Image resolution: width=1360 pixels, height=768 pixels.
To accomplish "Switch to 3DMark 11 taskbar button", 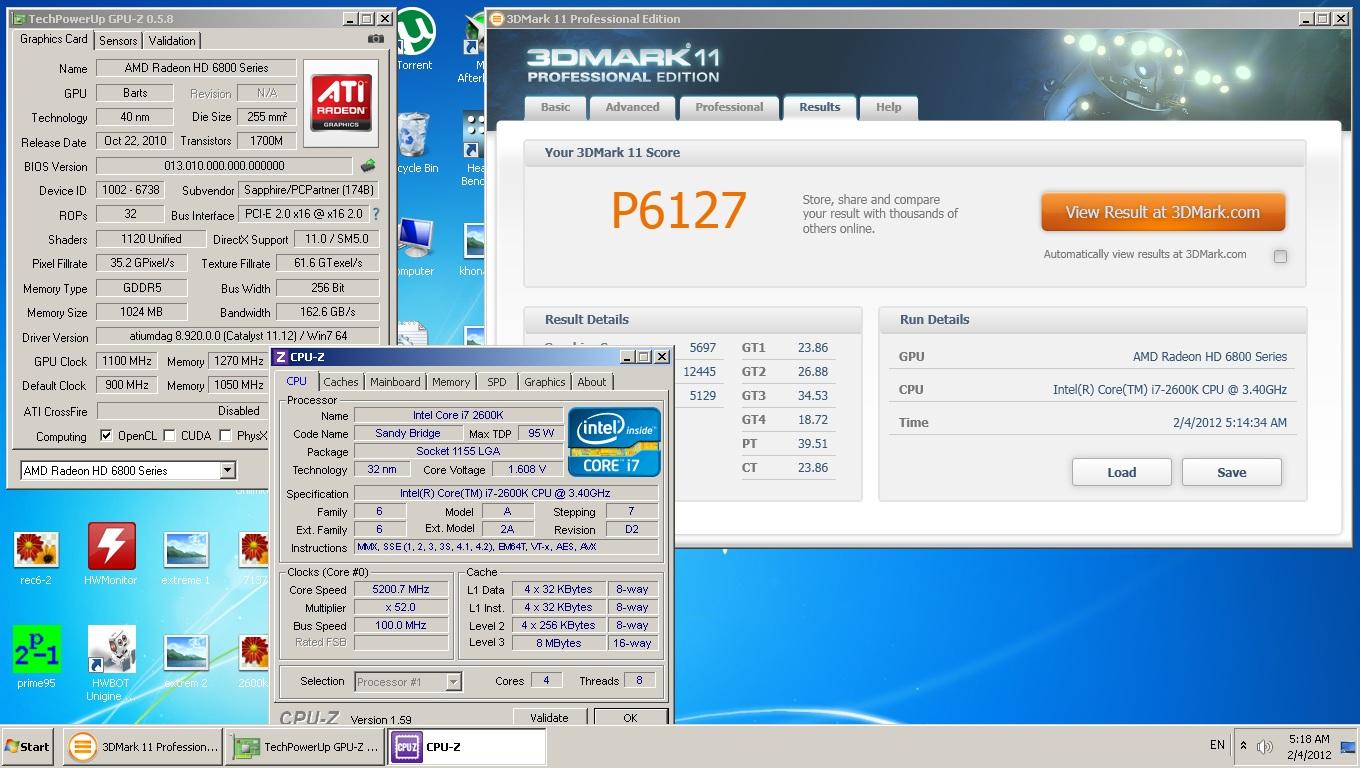I will (x=142, y=746).
